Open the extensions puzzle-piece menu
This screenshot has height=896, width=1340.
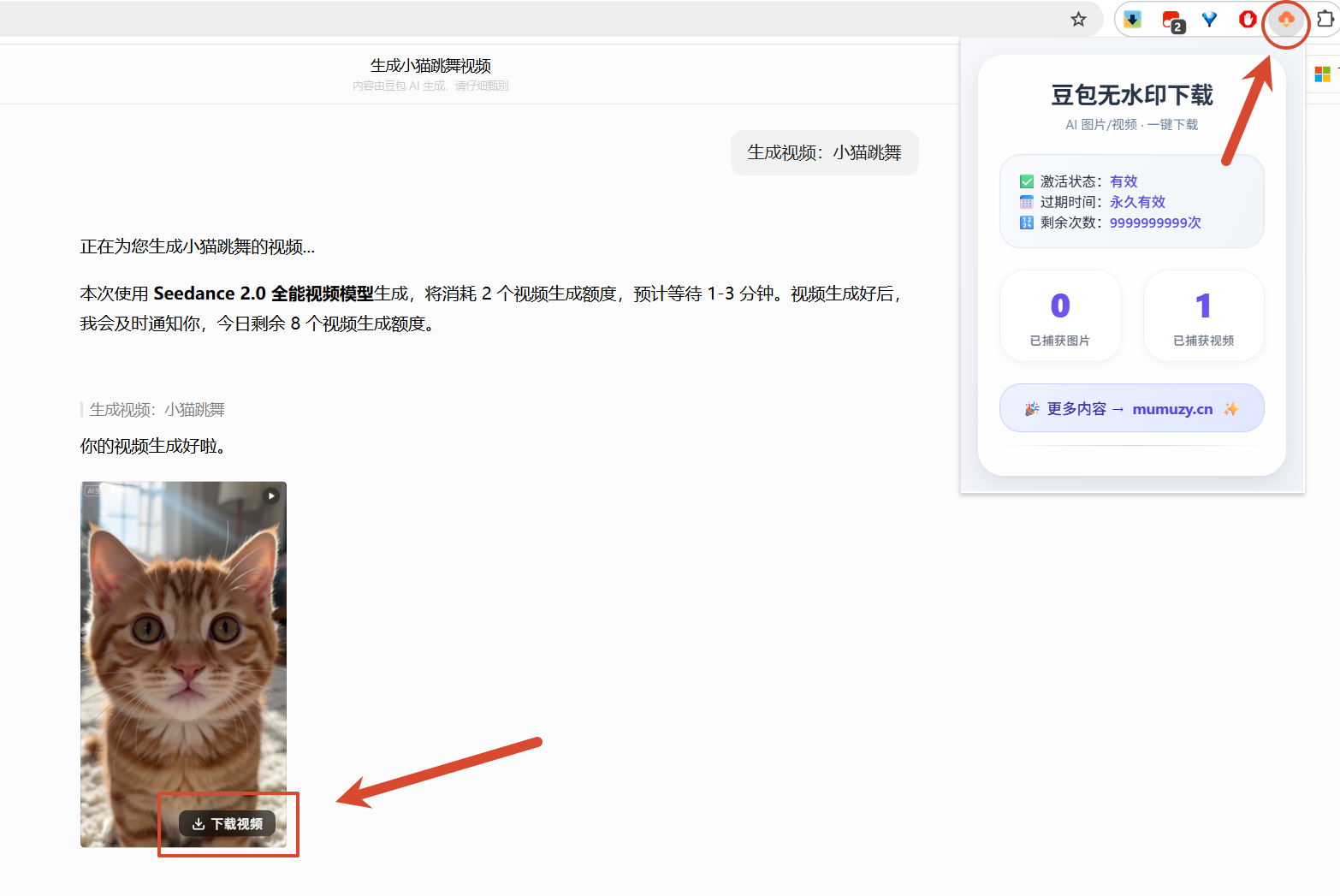tap(1325, 19)
